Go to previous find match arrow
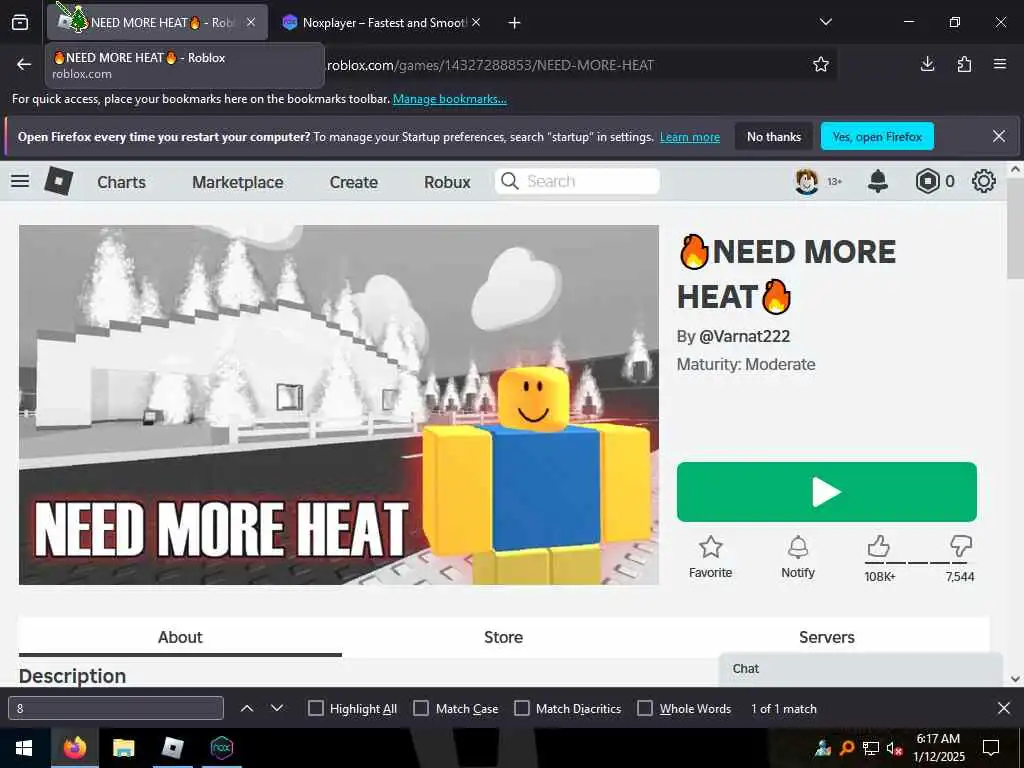Viewport: 1024px width, 768px height. (247, 709)
